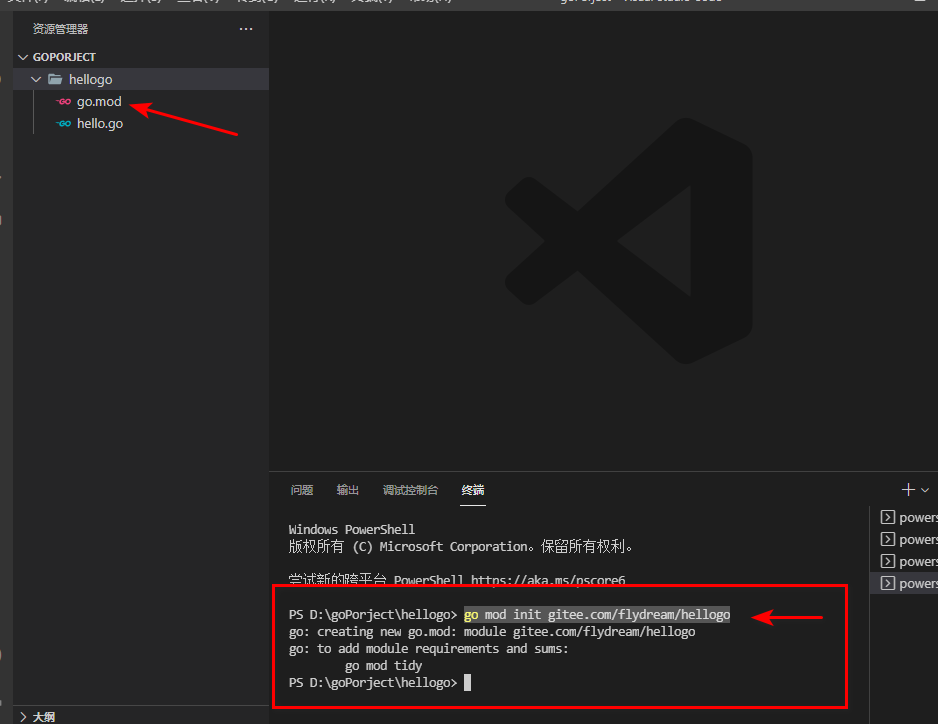Click the go.mod file icon
Screen dimensions: 938x724
63,102
